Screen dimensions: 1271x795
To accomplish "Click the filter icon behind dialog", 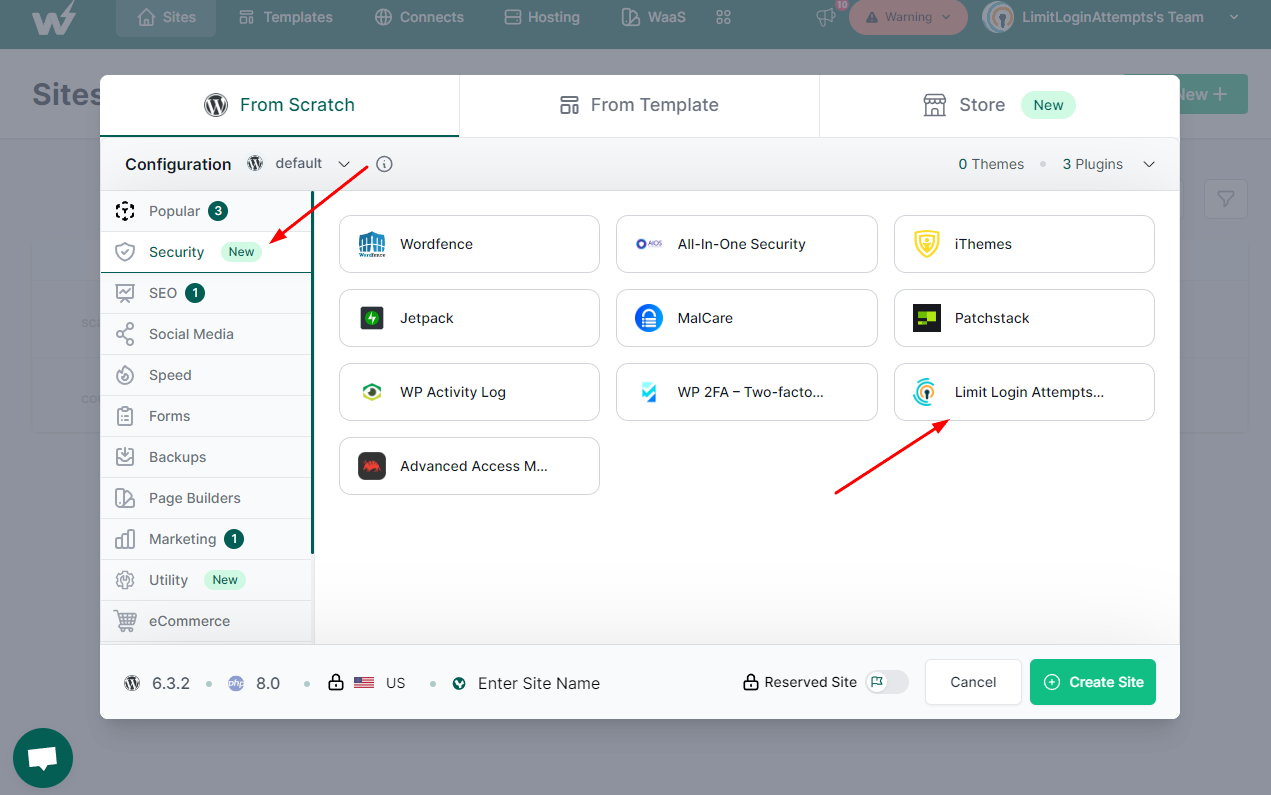I will (1226, 200).
